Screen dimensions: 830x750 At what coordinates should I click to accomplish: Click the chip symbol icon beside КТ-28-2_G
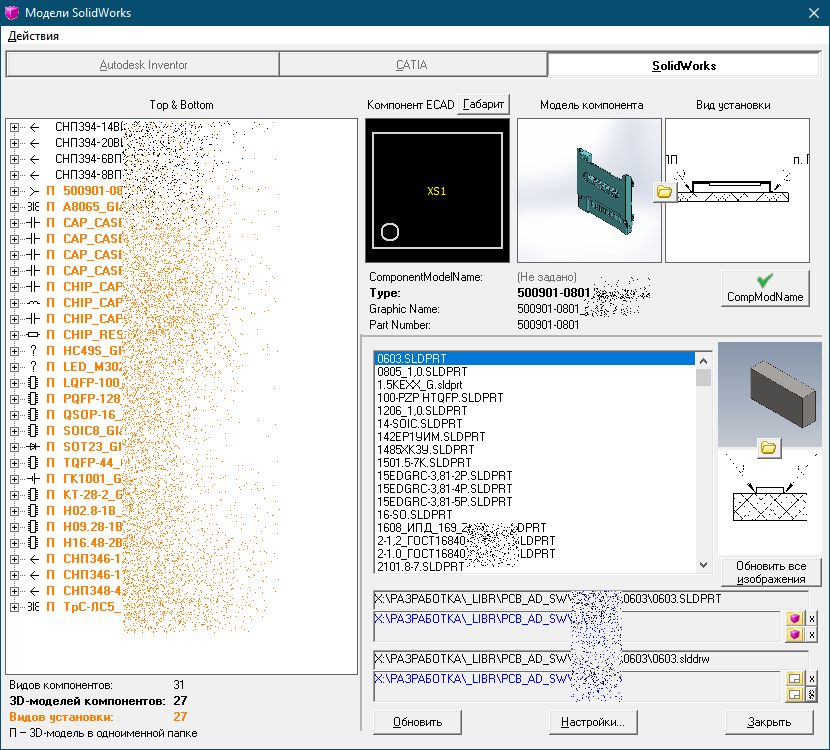click(x=34, y=495)
